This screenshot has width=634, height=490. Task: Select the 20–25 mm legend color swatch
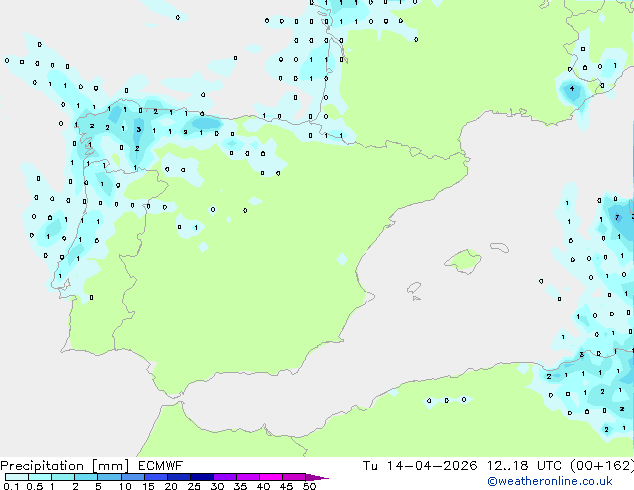(x=178, y=477)
